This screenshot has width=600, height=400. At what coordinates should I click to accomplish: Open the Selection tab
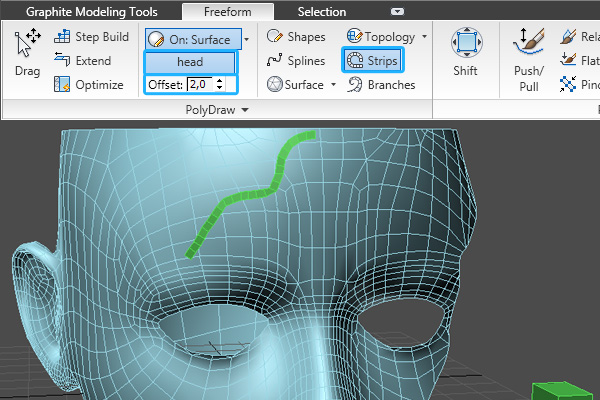pyautogui.click(x=322, y=12)
